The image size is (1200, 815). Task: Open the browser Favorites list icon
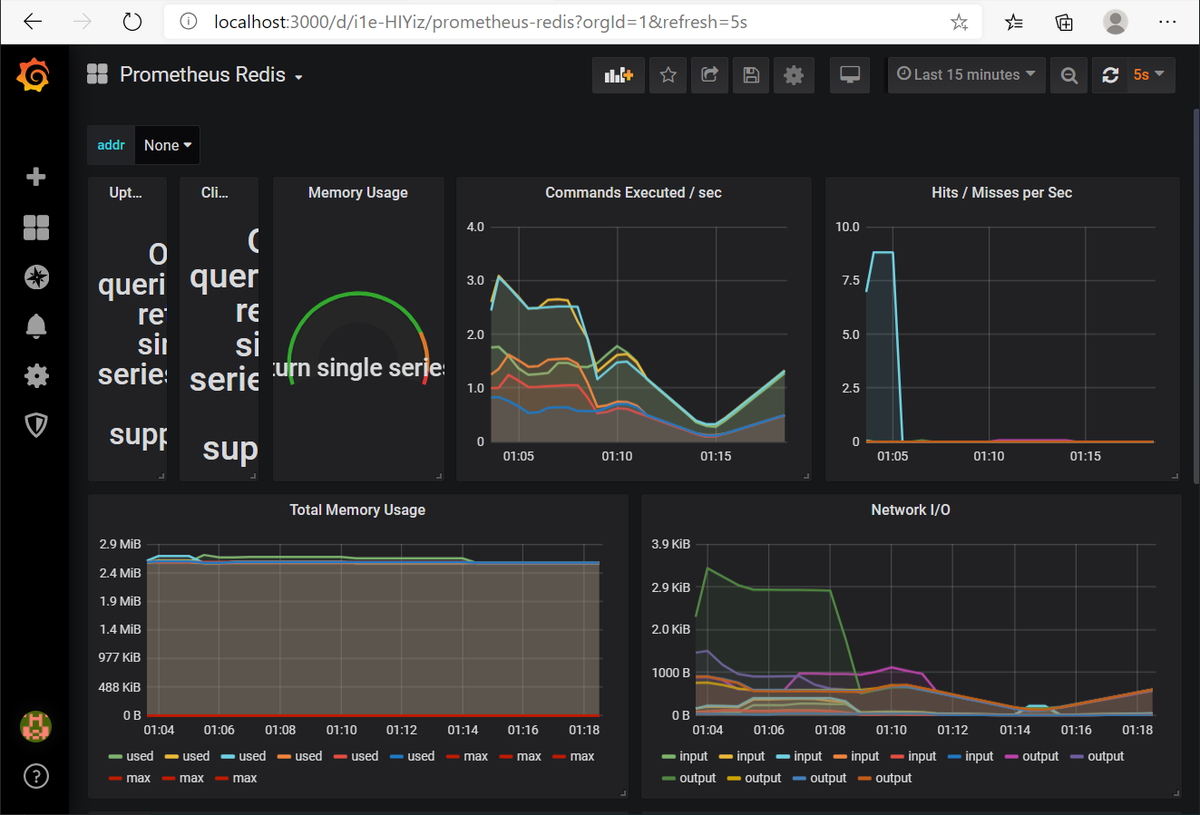point(1014,22)
